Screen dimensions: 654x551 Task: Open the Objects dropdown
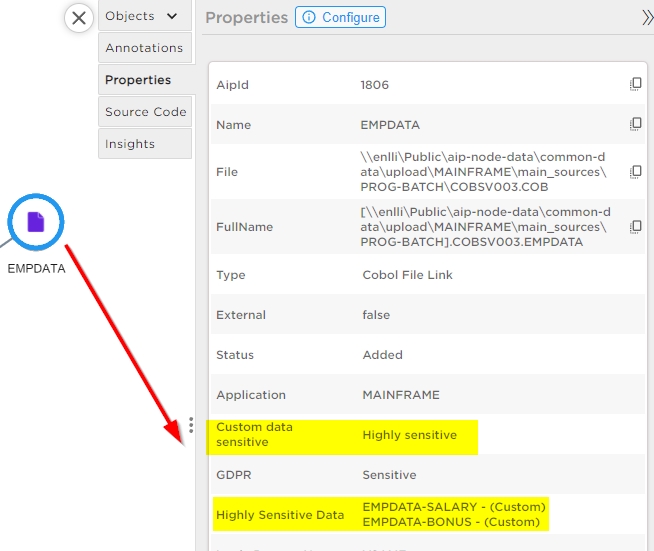[144, 16]
